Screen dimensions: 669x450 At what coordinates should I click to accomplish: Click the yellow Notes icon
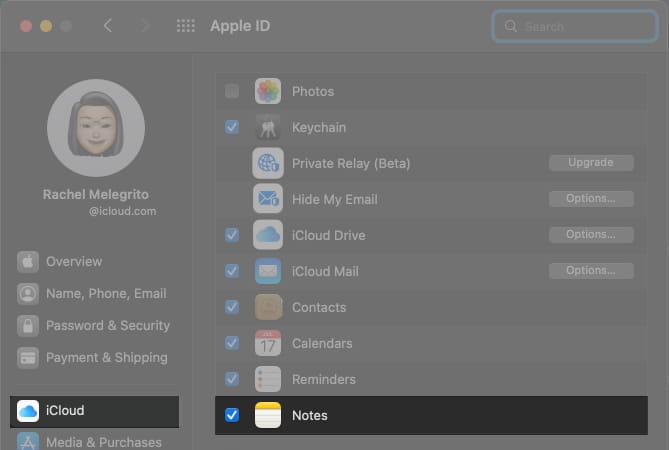[268, 415]
